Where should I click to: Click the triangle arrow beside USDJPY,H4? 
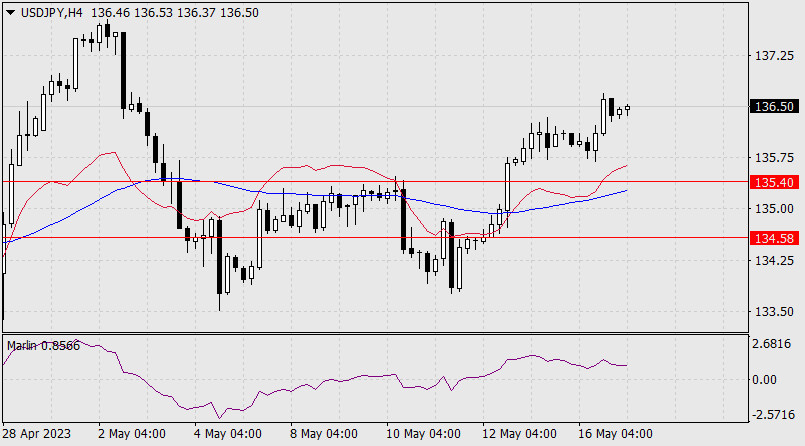tap(10, 12)
